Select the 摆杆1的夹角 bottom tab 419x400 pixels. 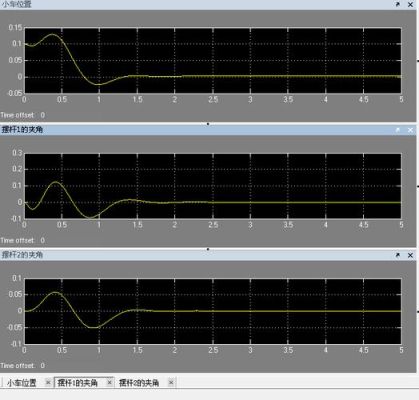(x=77, y=383)
